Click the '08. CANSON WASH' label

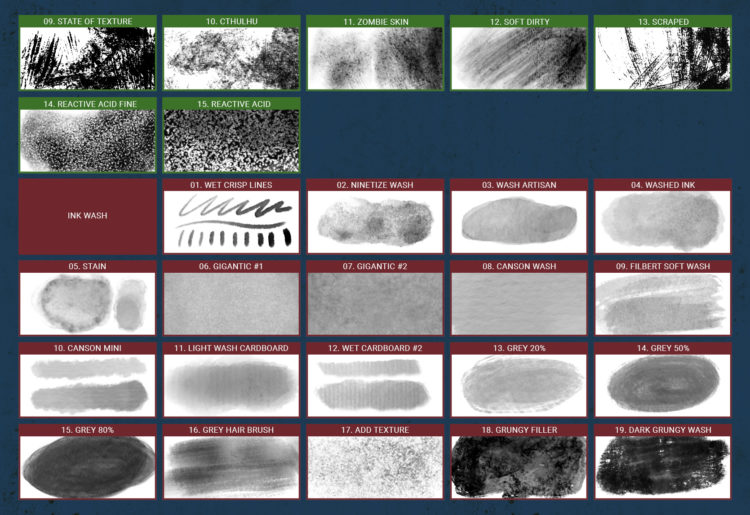coord(519,266)
